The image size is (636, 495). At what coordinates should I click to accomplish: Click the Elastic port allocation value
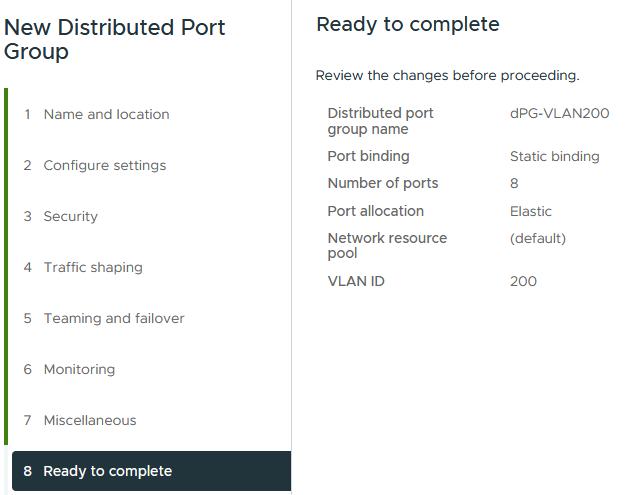tap(530, 211)
